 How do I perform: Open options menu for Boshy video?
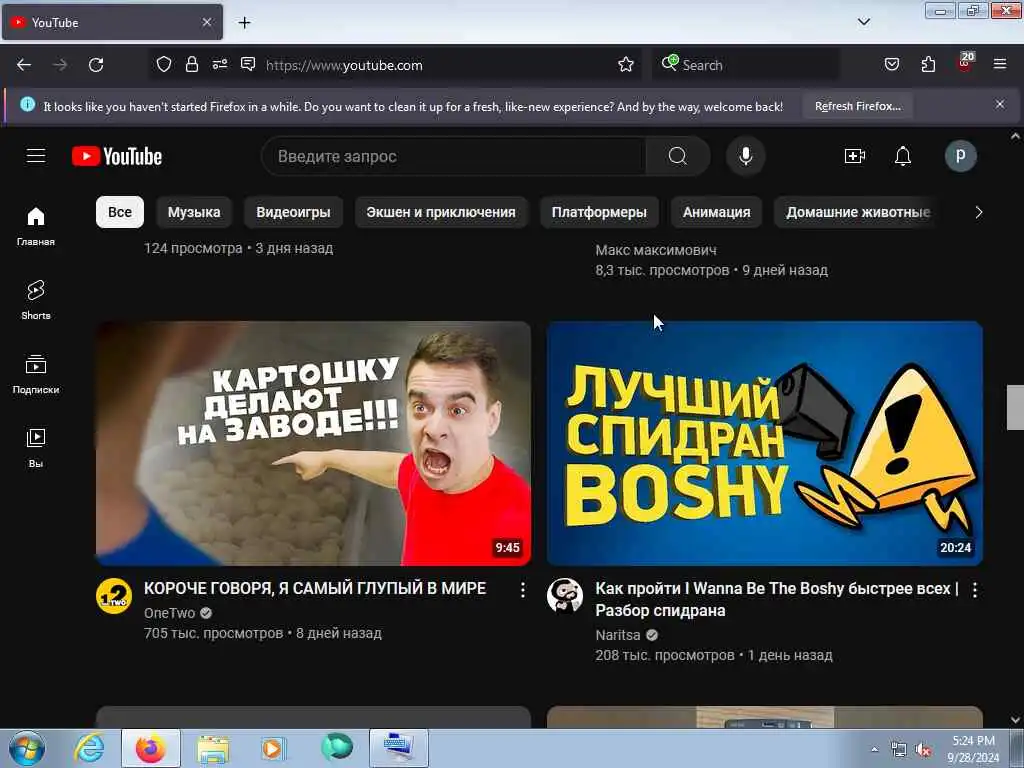[974, 590]
